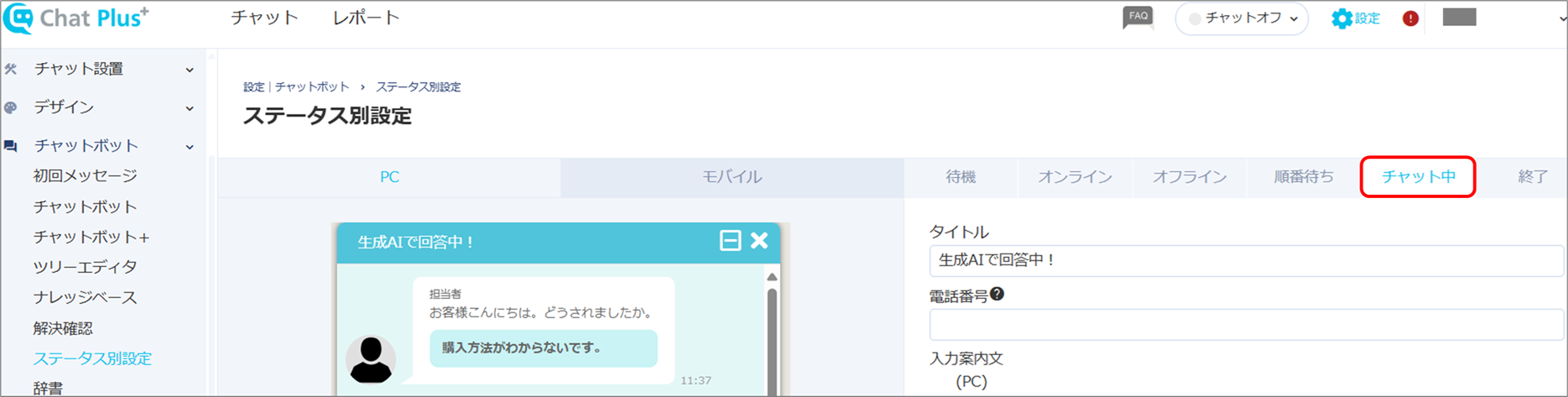Close the chat widget preview with X
The height and width of the screenshot is (397, 1568).
(759, 241)
